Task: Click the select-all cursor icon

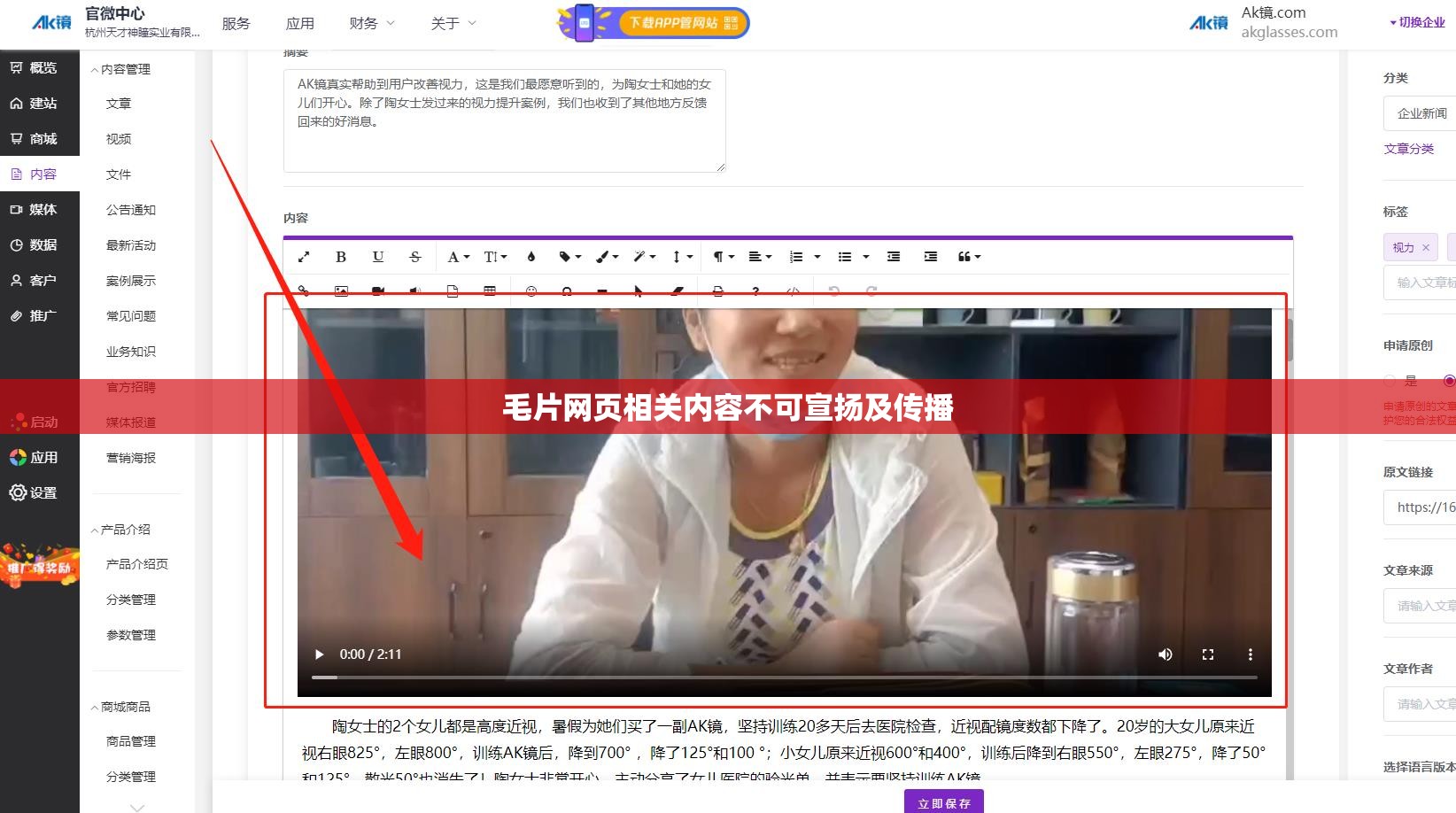Action: click(x=639, y=290)
